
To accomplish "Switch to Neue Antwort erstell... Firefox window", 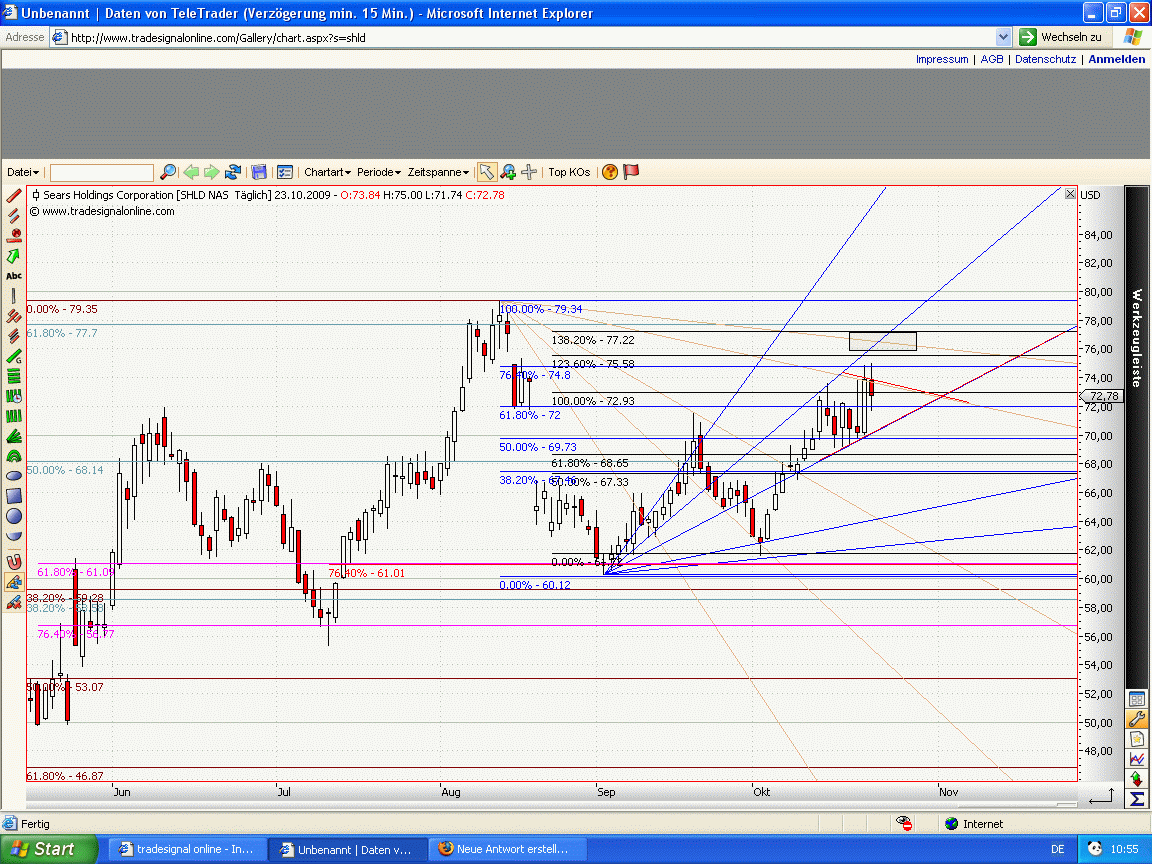I will click(507, 849).
